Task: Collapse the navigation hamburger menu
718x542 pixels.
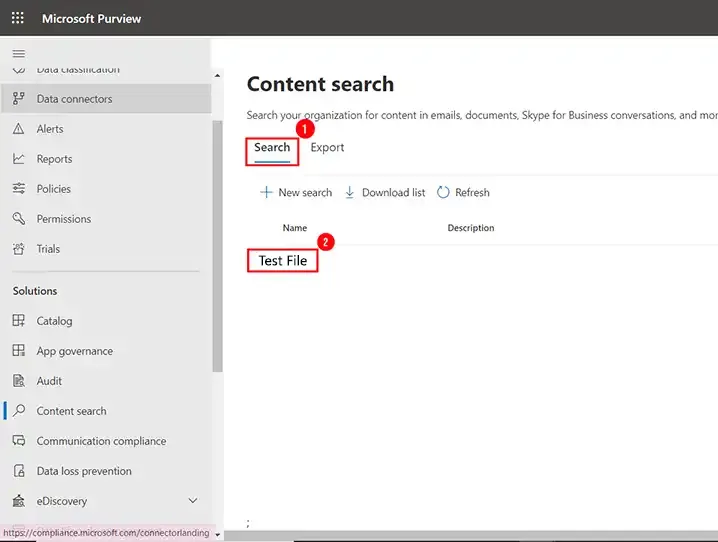Action: [x=18, y=54]
